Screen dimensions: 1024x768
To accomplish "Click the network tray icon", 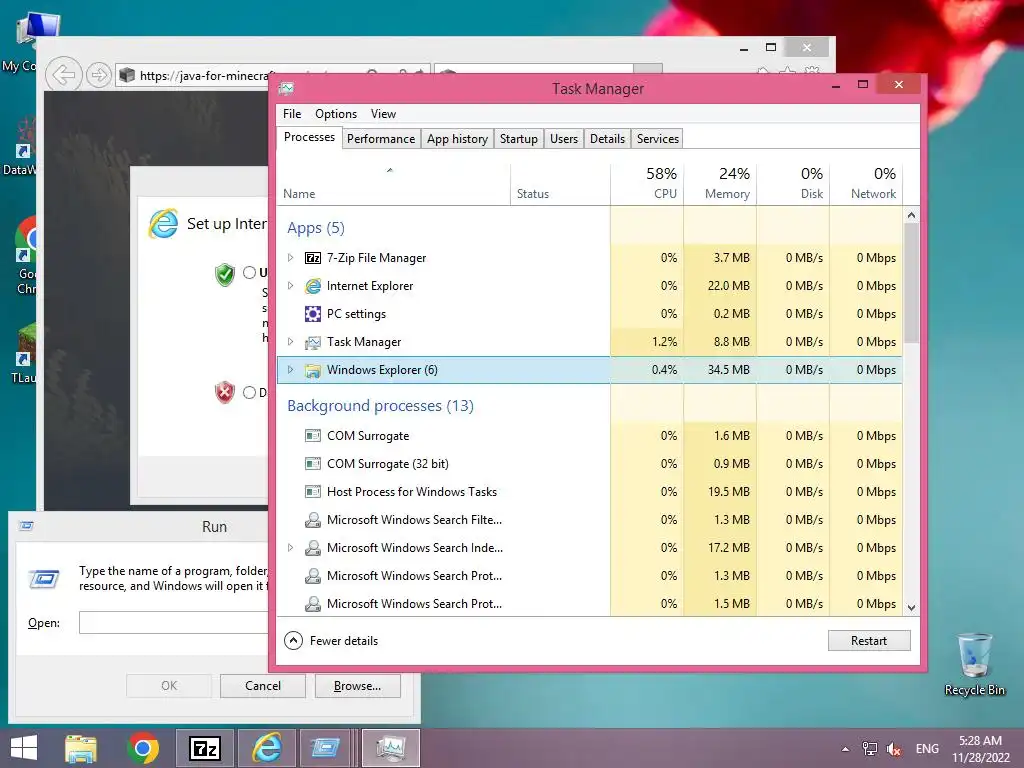I will (x=870, y=748).
